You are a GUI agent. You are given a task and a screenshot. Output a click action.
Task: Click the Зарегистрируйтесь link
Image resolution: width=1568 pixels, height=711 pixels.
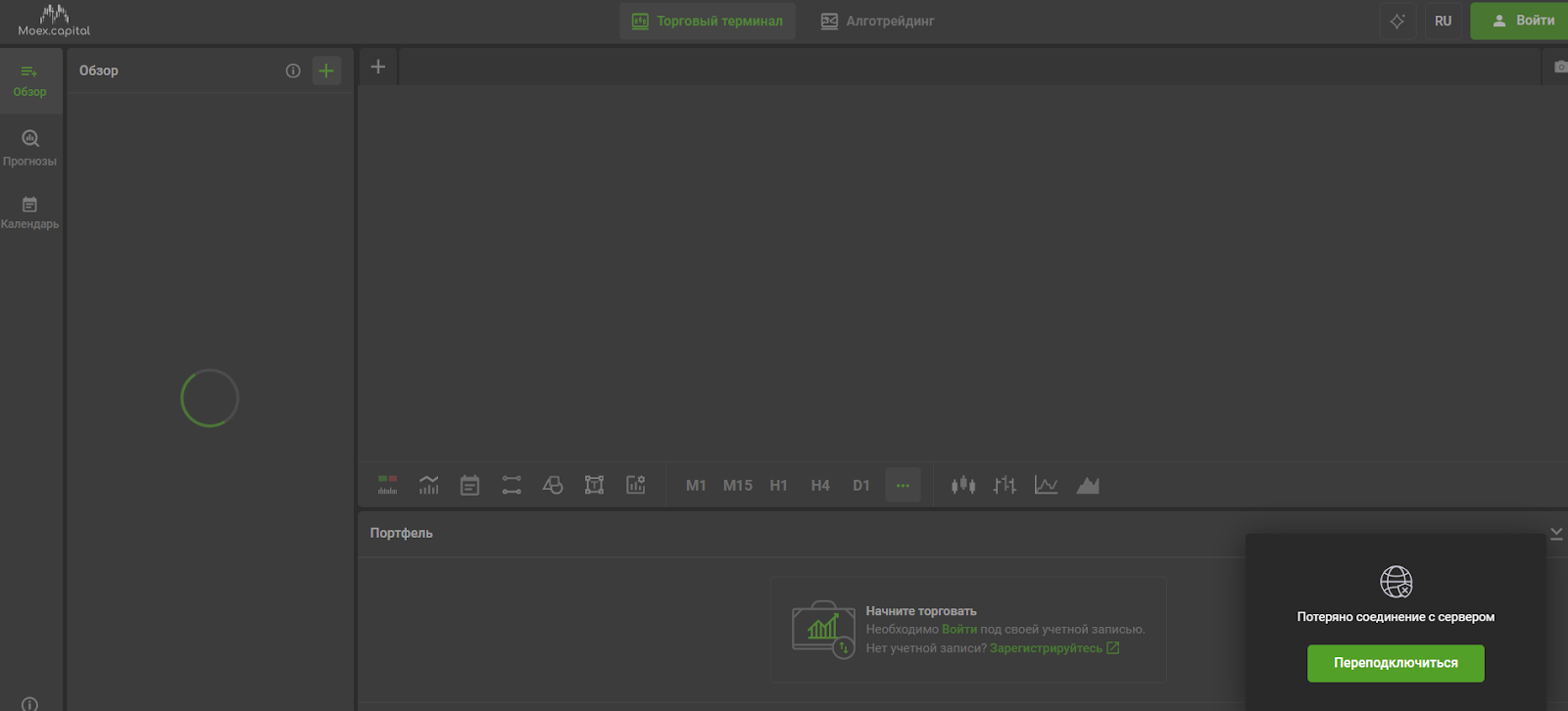(1054, 648)
